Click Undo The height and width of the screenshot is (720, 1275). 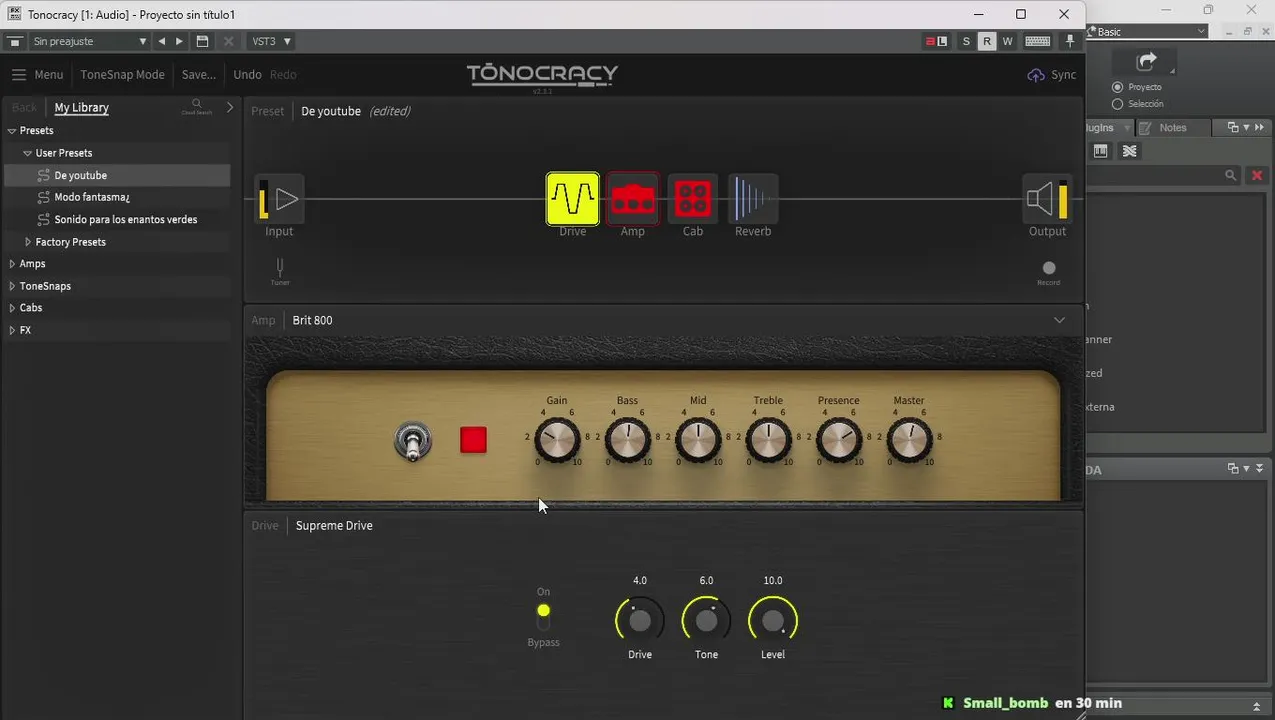click(247, 75)
